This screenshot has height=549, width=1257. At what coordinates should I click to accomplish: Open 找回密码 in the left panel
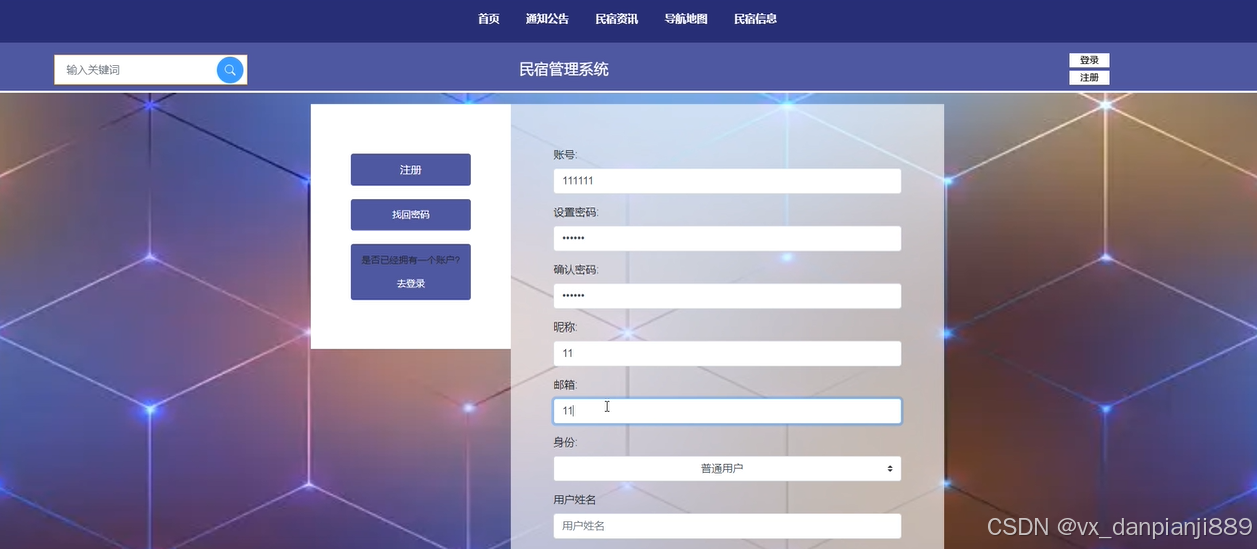tap(411, 215)
